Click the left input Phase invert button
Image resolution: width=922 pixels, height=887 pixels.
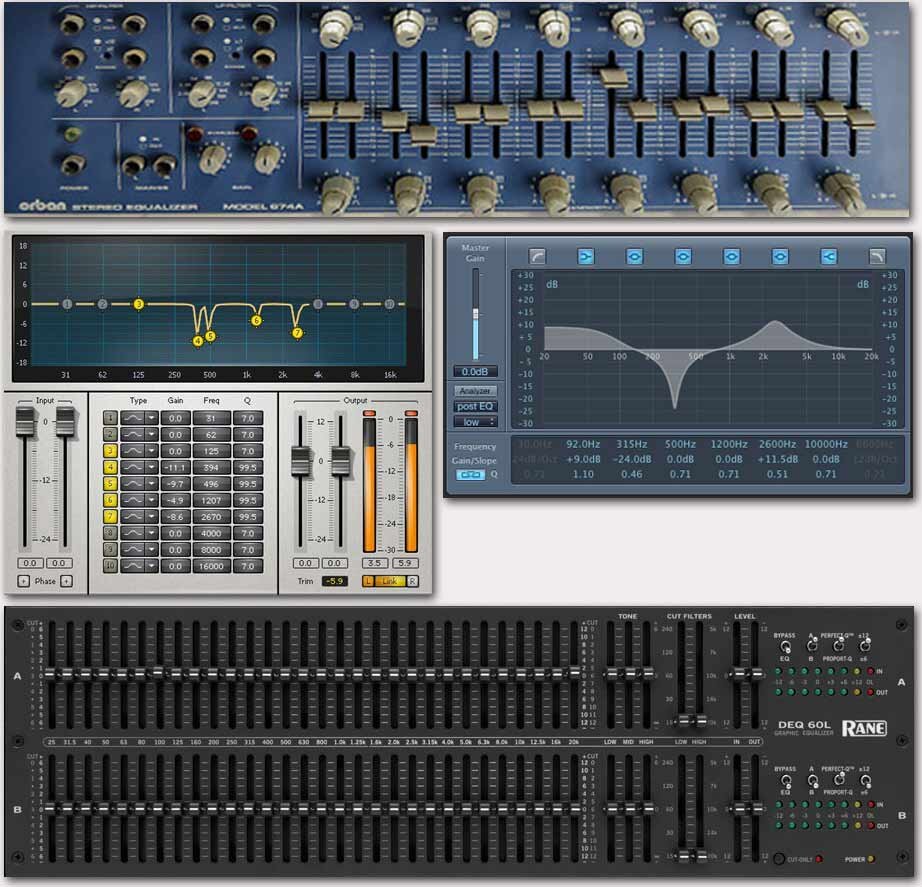coord(24,581)
